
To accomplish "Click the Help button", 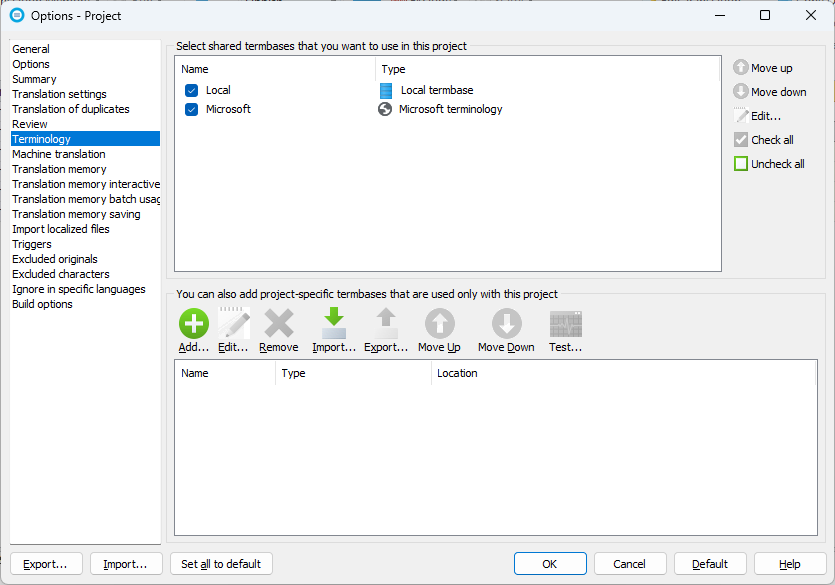I will (790, 564).
